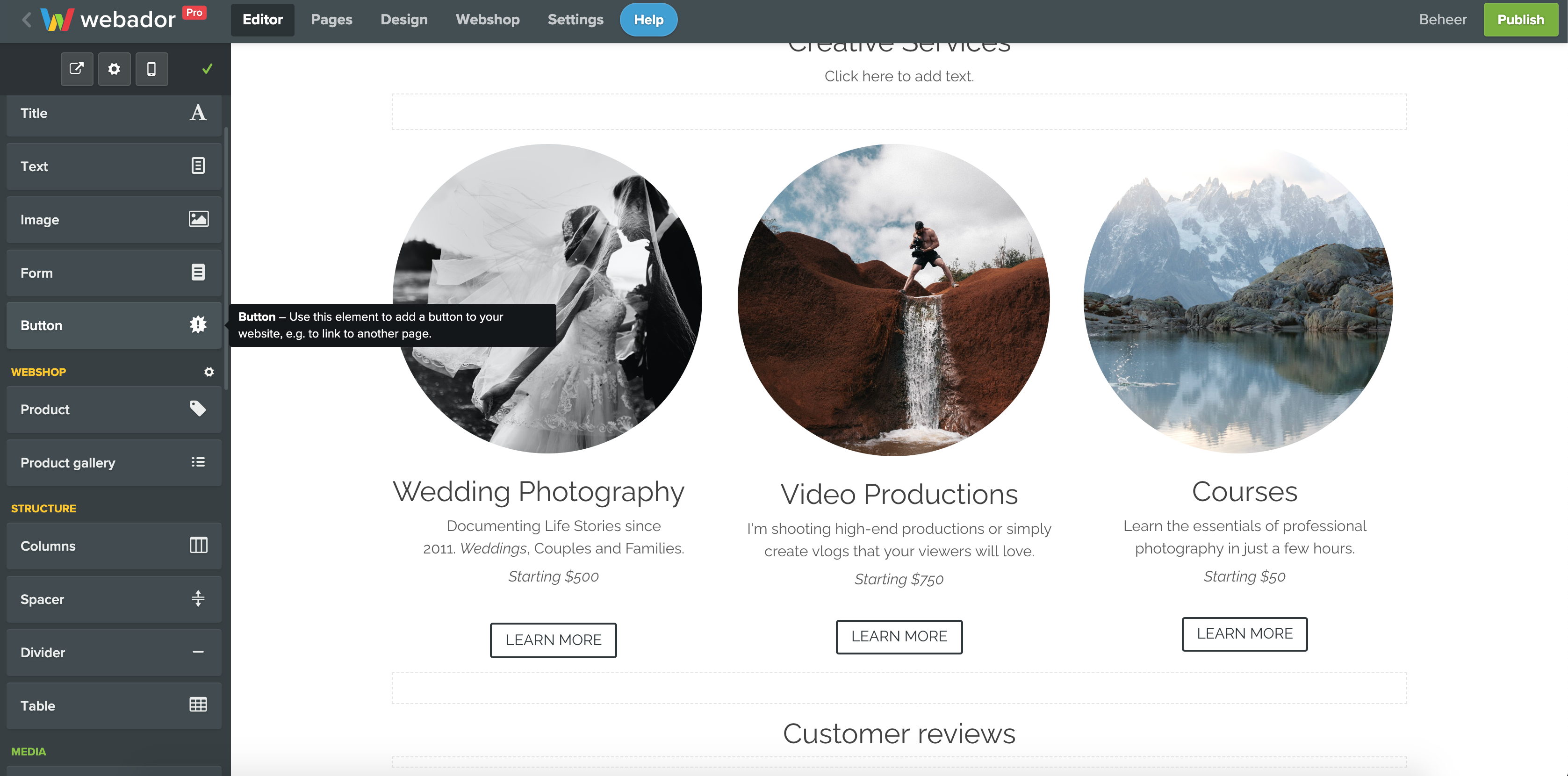Open the Design tab

pyautogui.click(x=403, y=19)
